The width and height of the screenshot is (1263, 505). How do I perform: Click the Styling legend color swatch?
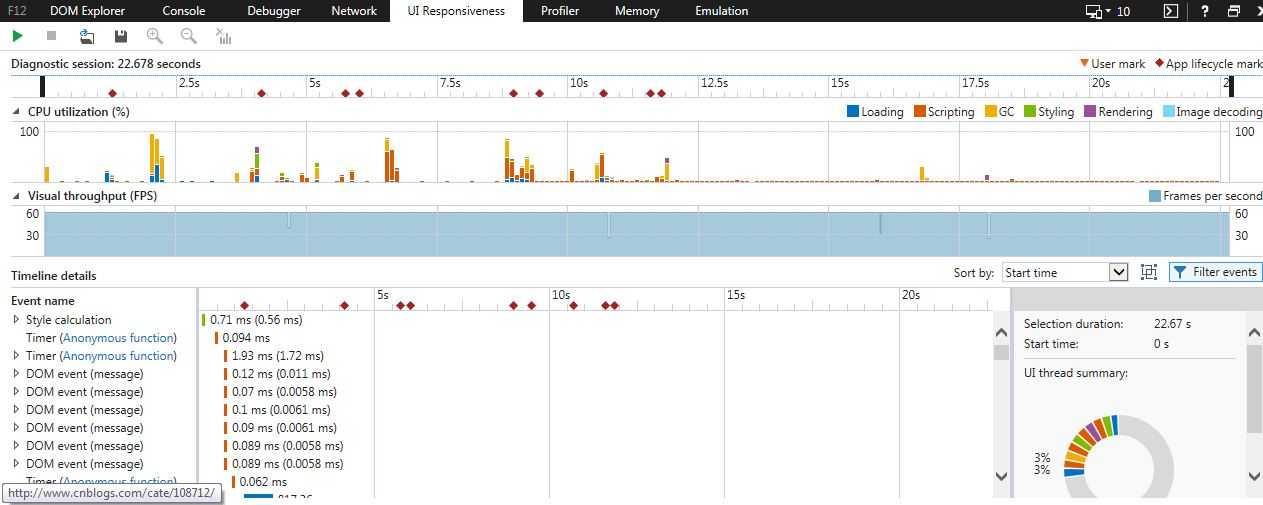coord(1030,112)
